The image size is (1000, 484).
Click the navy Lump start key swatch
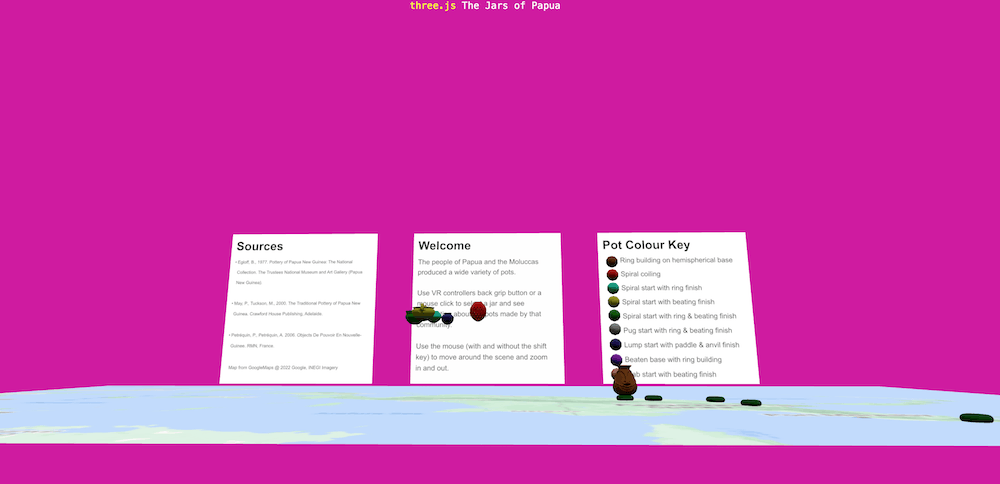coord(615,344)
